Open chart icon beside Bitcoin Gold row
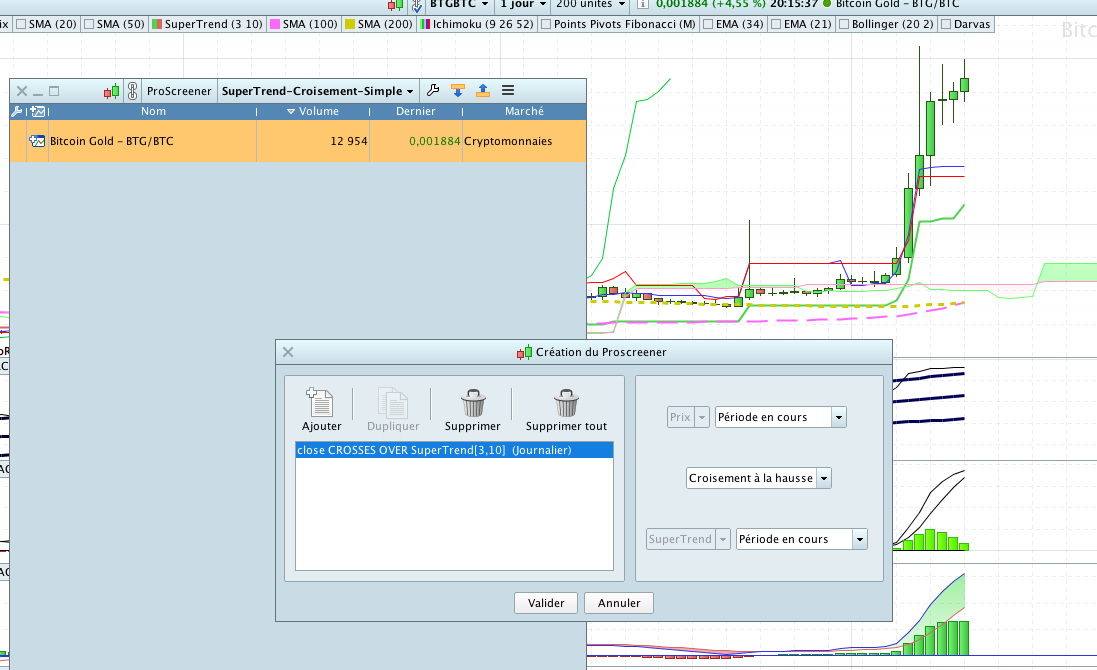1097x670 pixels. pos(38,142)
